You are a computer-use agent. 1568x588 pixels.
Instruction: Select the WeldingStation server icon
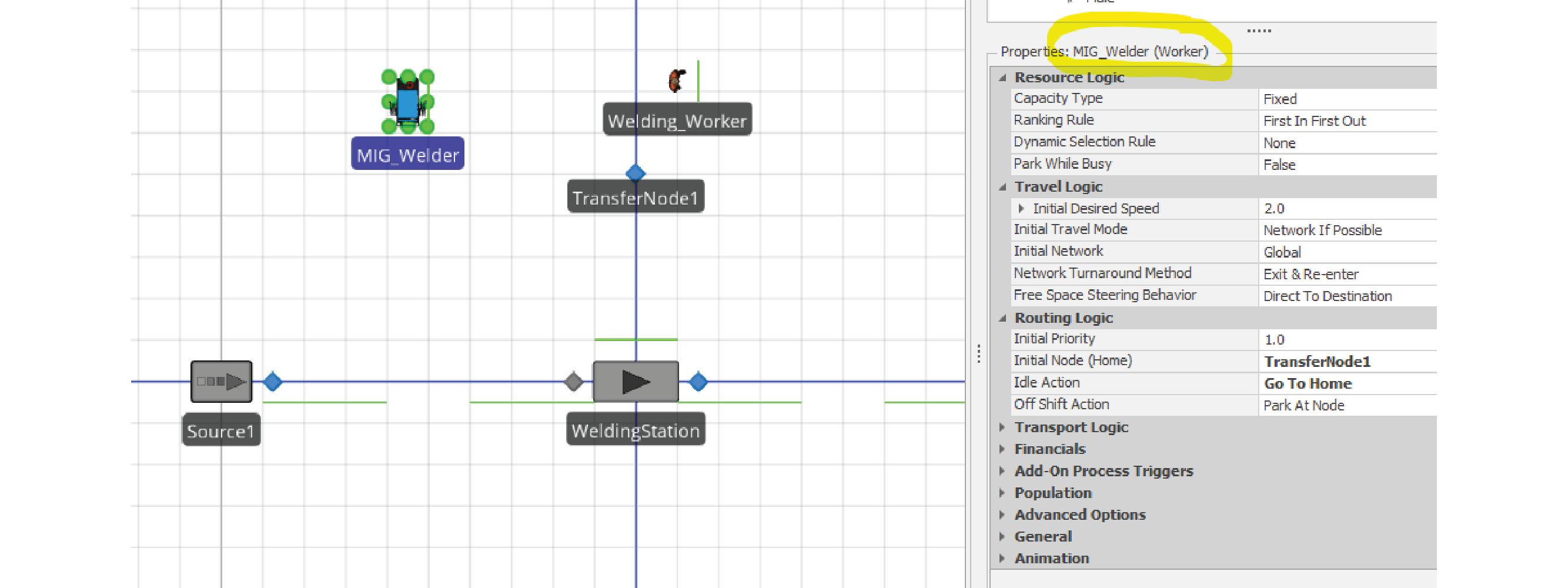coord(636,382)
